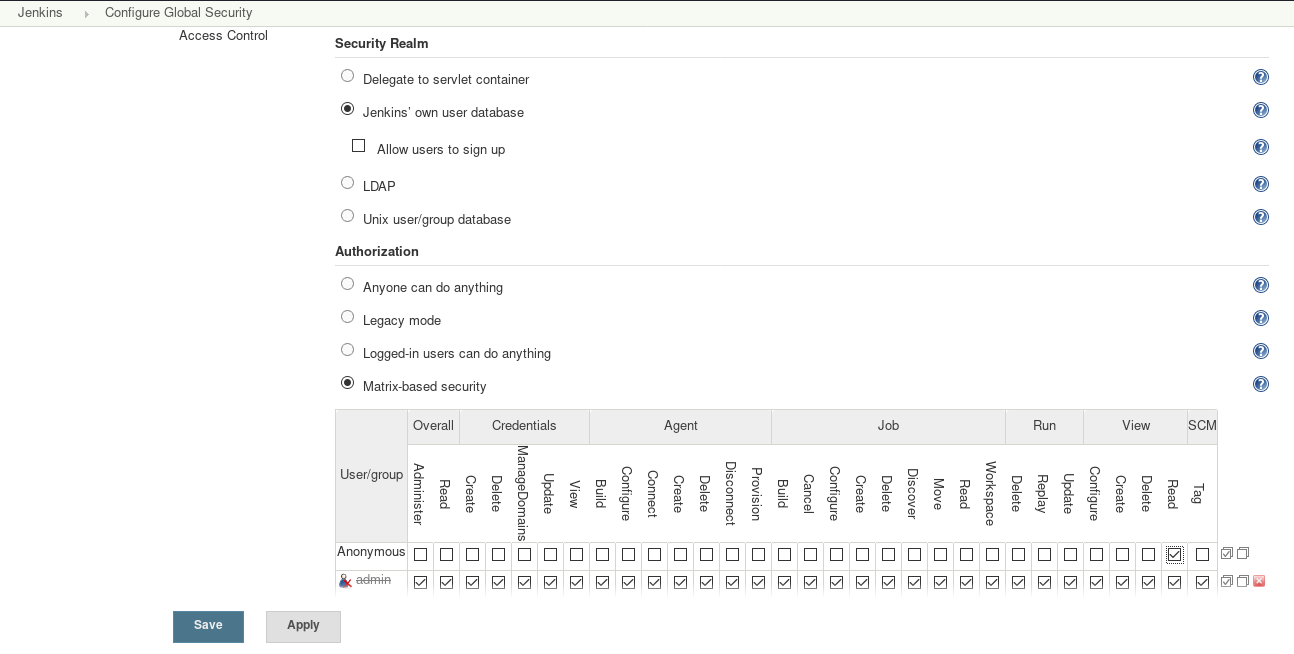Click the Configure Global Security breadcrumb
This screenshot has width=1294, height=654.
click(x=178, y=13)
